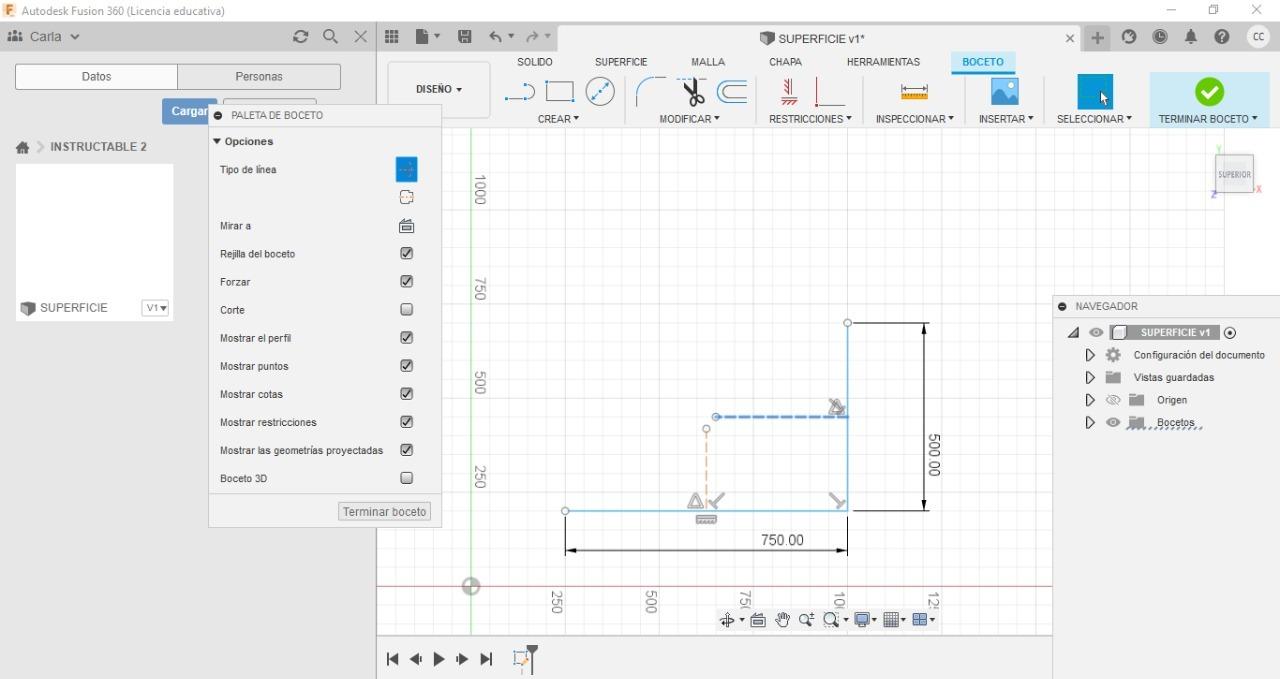Switch to the Malla tab
1280x679 pixels.
(708, 62)
